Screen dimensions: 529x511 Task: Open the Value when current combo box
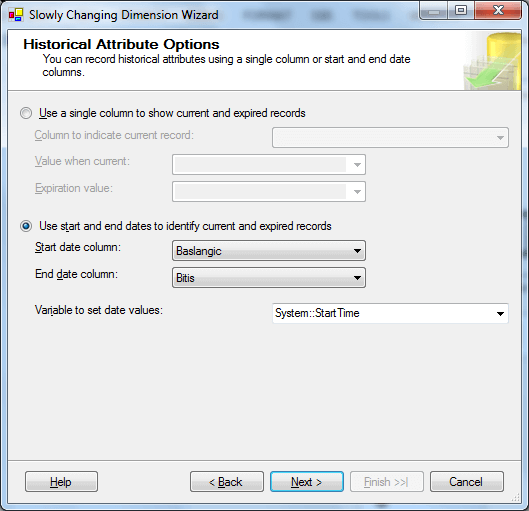[269, 165]
